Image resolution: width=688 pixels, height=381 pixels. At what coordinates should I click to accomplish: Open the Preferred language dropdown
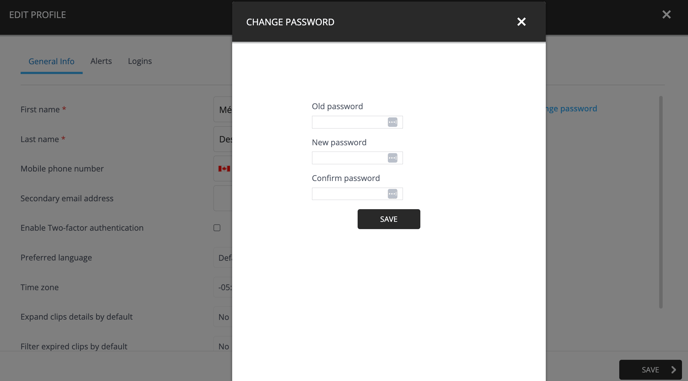[x=223, y=258]
